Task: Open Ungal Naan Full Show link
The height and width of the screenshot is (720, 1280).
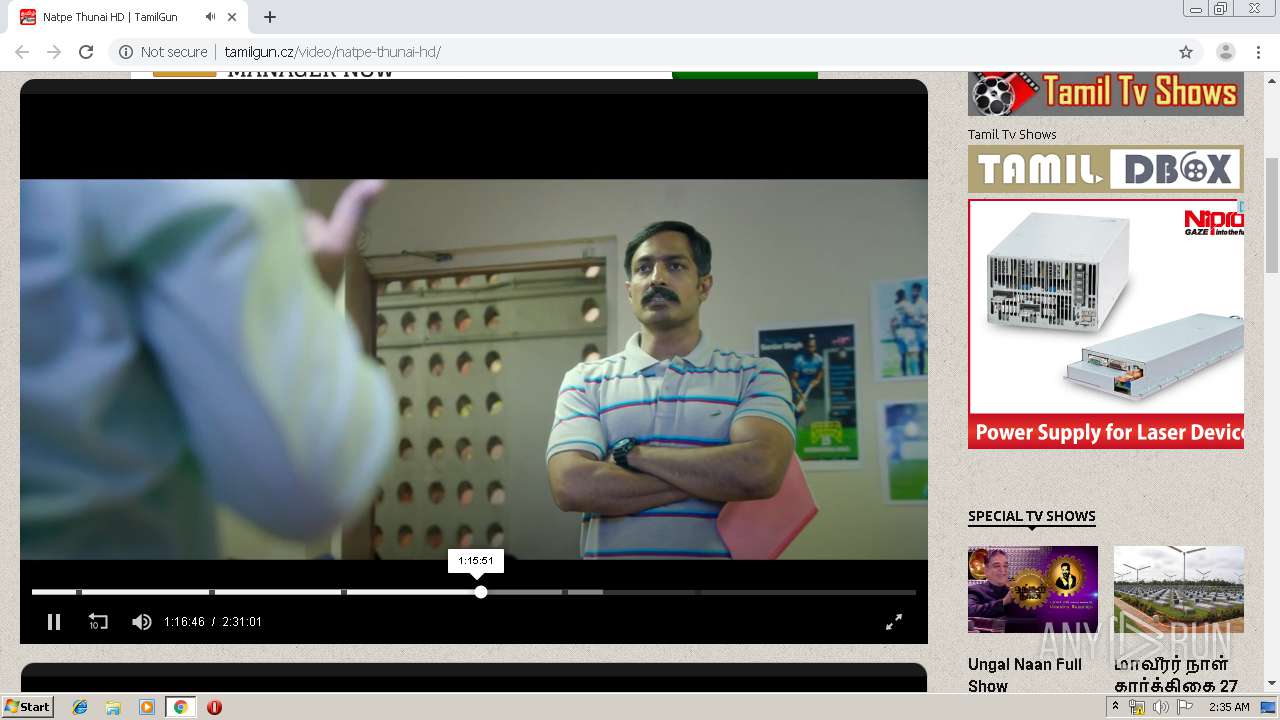Action: click(1025, 675)
